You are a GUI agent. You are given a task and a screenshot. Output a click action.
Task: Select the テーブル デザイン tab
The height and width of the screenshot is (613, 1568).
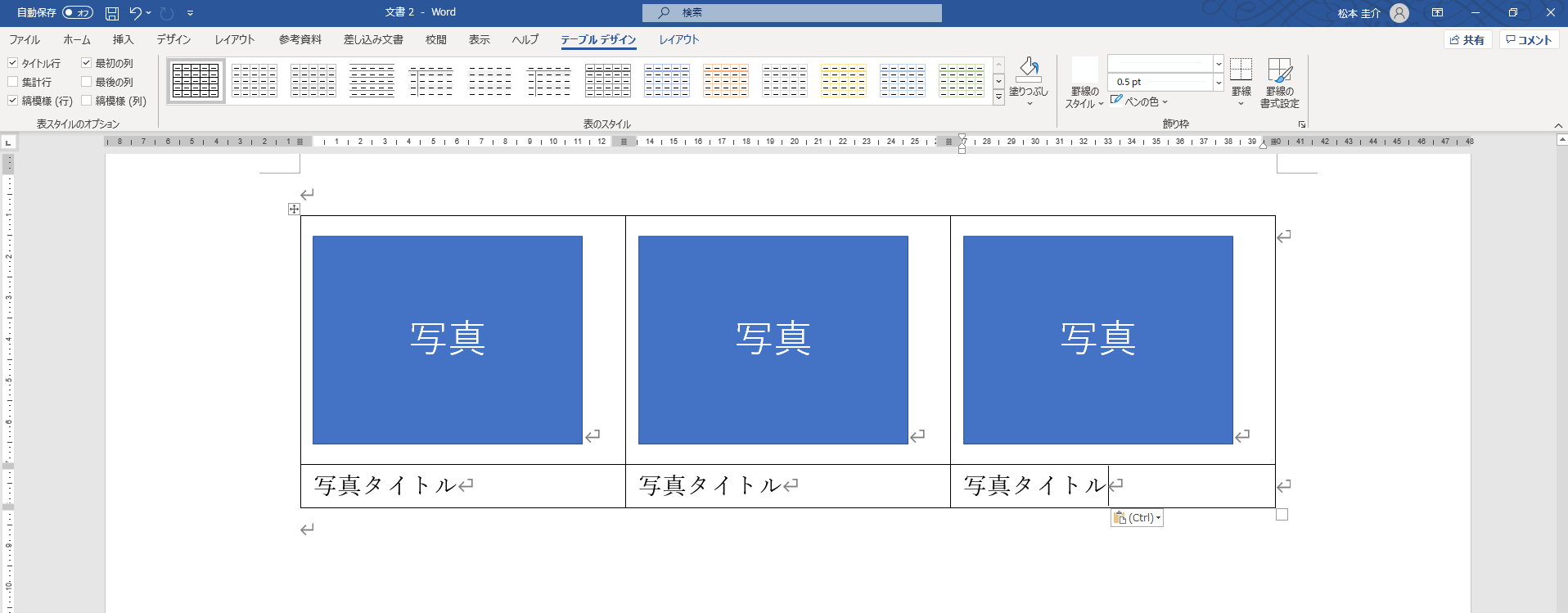(x=598, y=39)
